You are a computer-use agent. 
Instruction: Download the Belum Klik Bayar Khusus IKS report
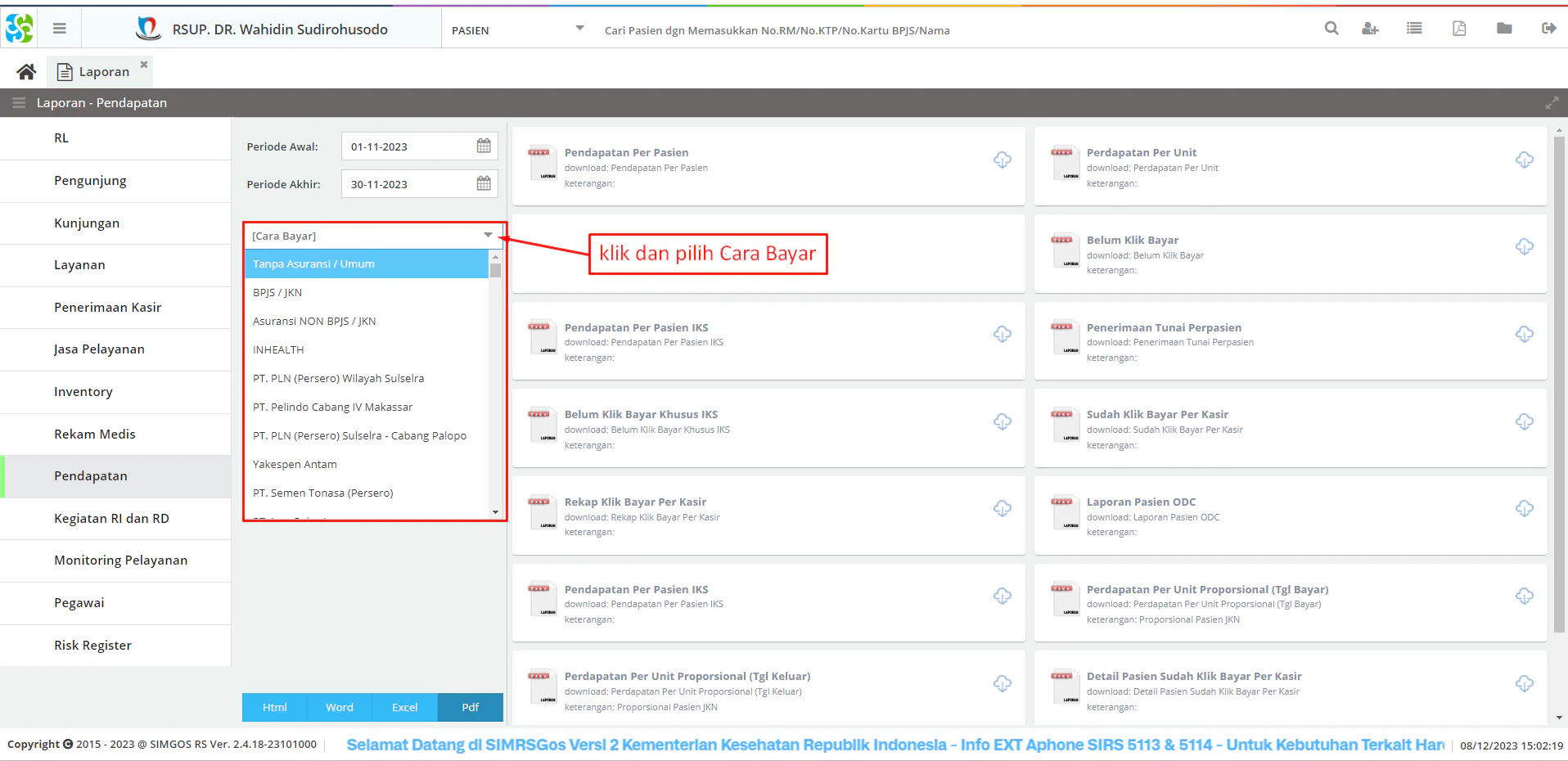tap(1003, 421)
